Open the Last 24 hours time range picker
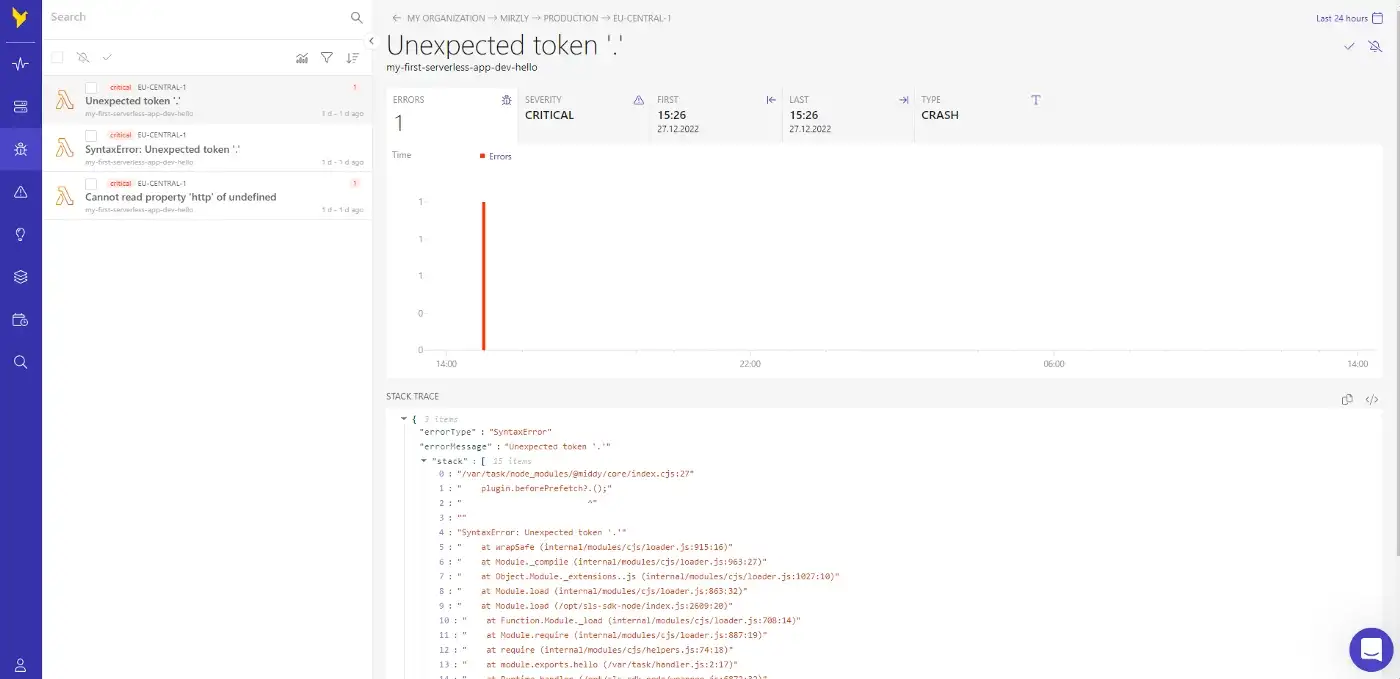 [x=1348, y=18]
